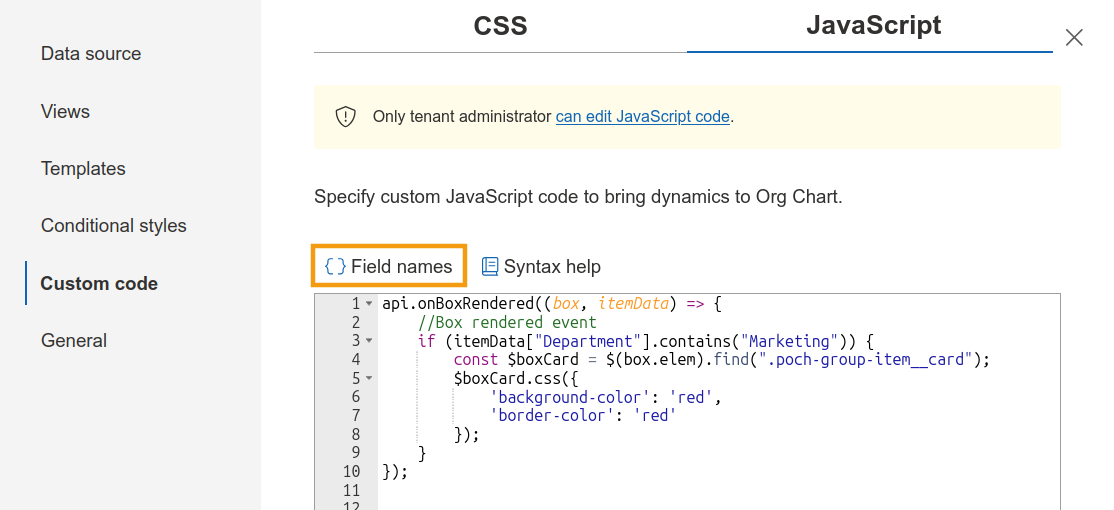Image resolution: width=1114 pixels, height=510 pixels.
Task: Open Conditional styles section
Action: (x=114, y=226)
